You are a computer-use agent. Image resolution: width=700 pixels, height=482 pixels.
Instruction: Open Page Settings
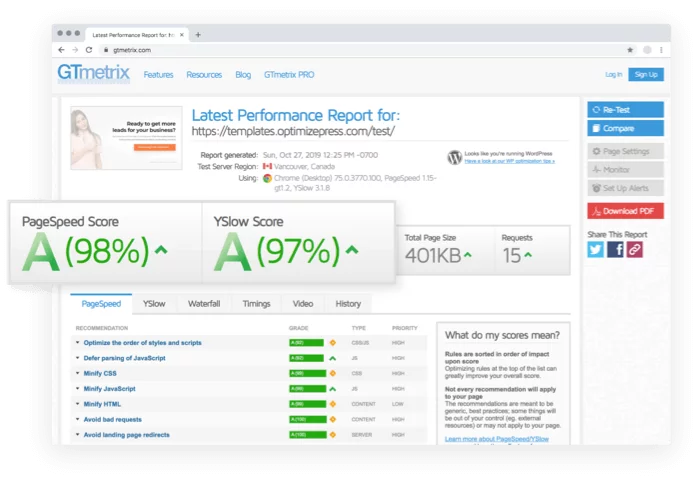coord(625,151)
